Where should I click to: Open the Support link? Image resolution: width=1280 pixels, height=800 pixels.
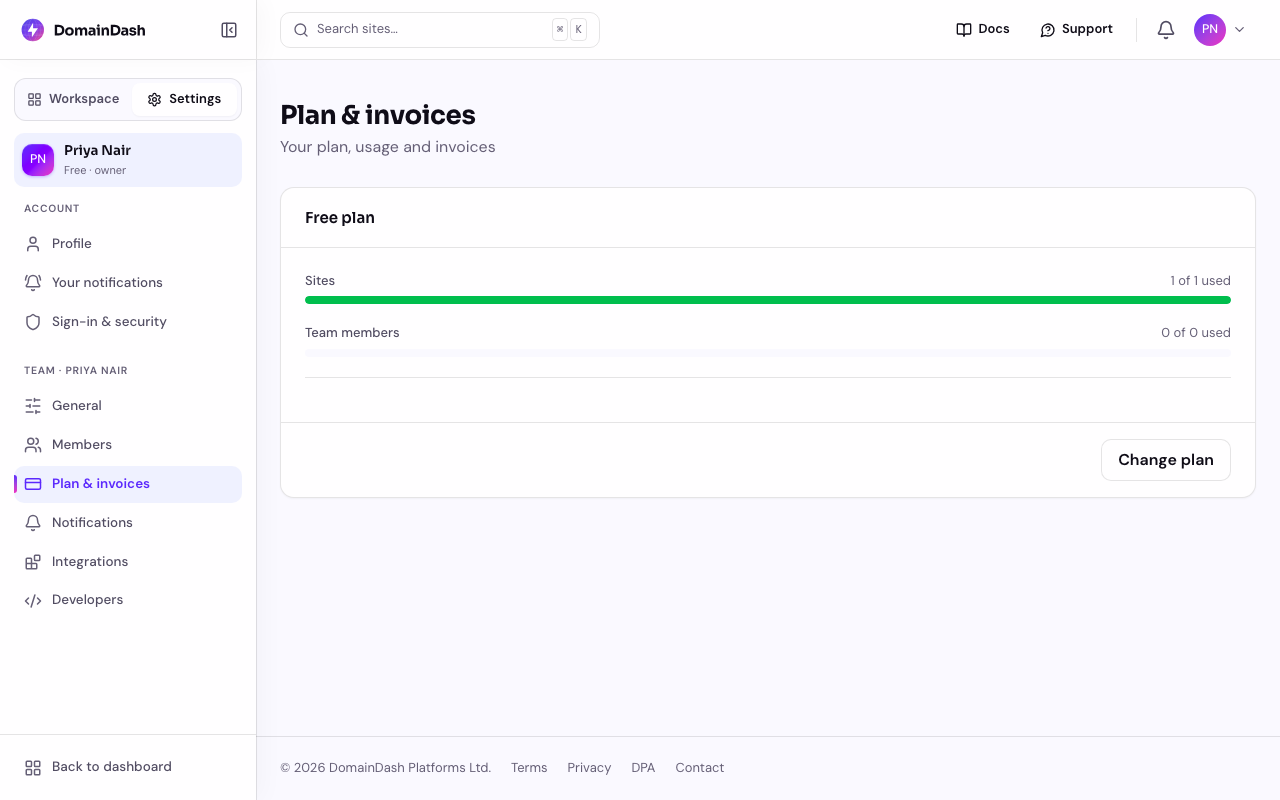[1076, 30]
